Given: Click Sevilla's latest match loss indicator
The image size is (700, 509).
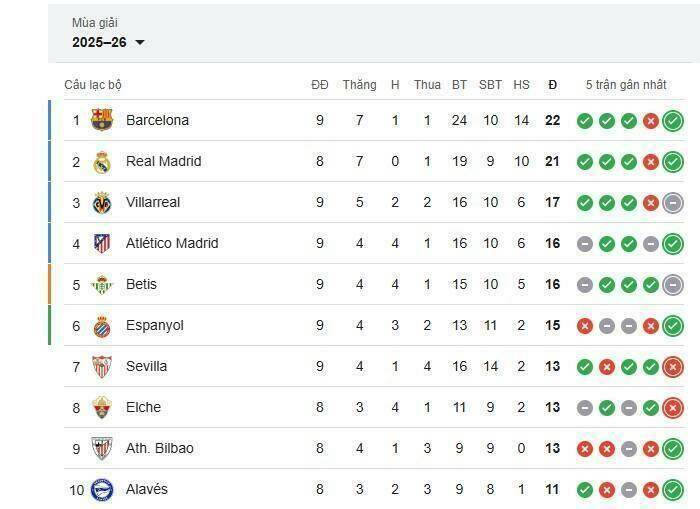Looking at the screenshot, I should coord(673,367).
